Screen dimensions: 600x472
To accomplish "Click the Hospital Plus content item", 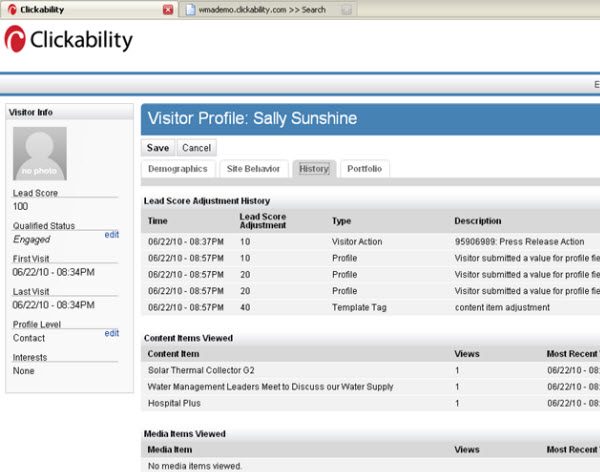I will pos(174,403).
